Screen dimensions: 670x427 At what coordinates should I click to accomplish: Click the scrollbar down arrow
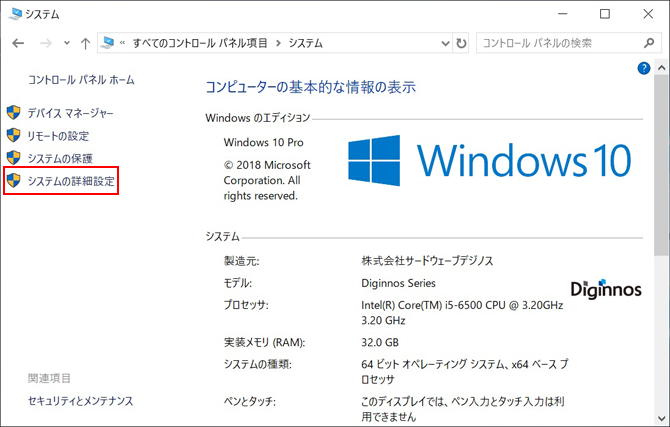[x=661, y=418]
